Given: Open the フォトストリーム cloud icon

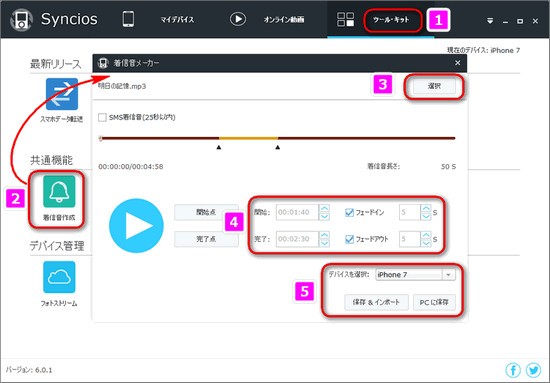Looking at the screenshot, I should (59, 277).
